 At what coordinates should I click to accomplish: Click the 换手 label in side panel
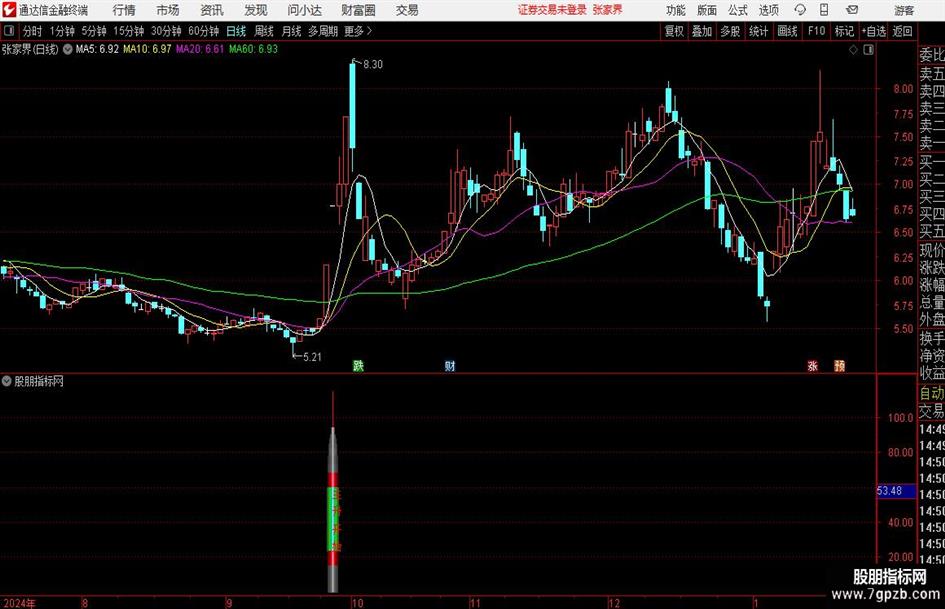[932, 338]
